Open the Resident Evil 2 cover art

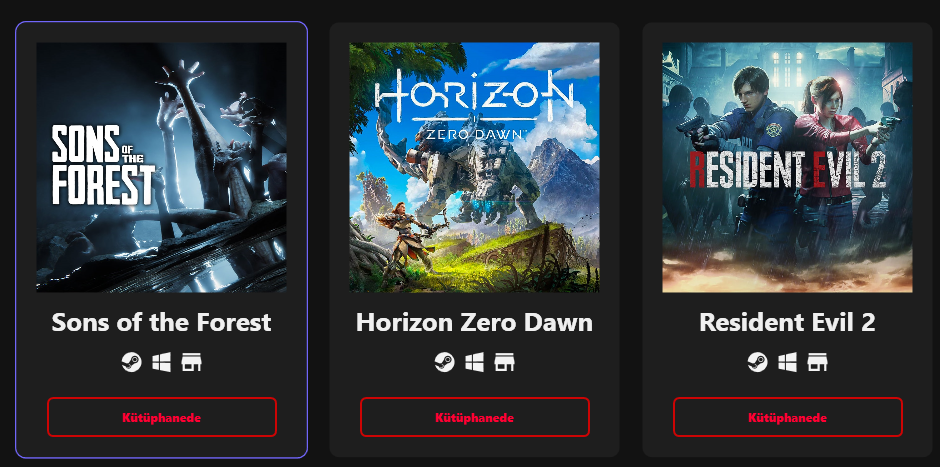pyautogui.click(x=787, y=167)
